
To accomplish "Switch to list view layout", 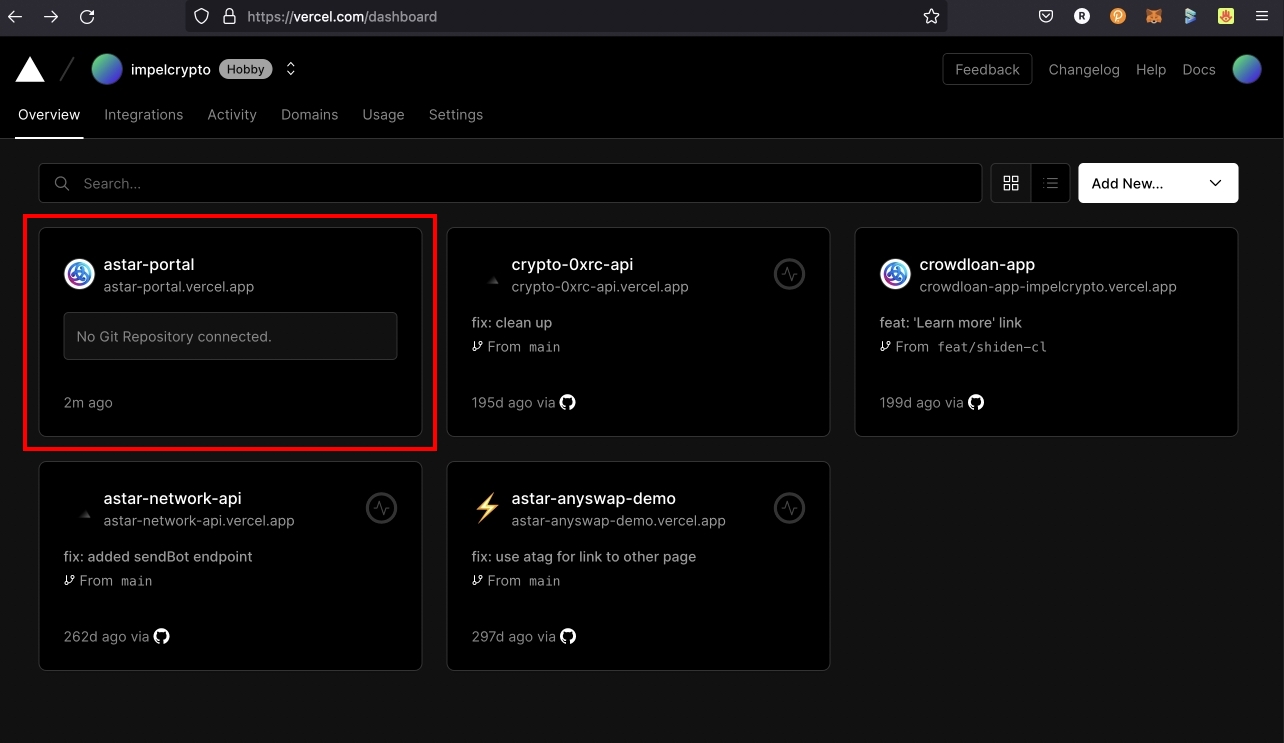I will tap(1050, 183).
